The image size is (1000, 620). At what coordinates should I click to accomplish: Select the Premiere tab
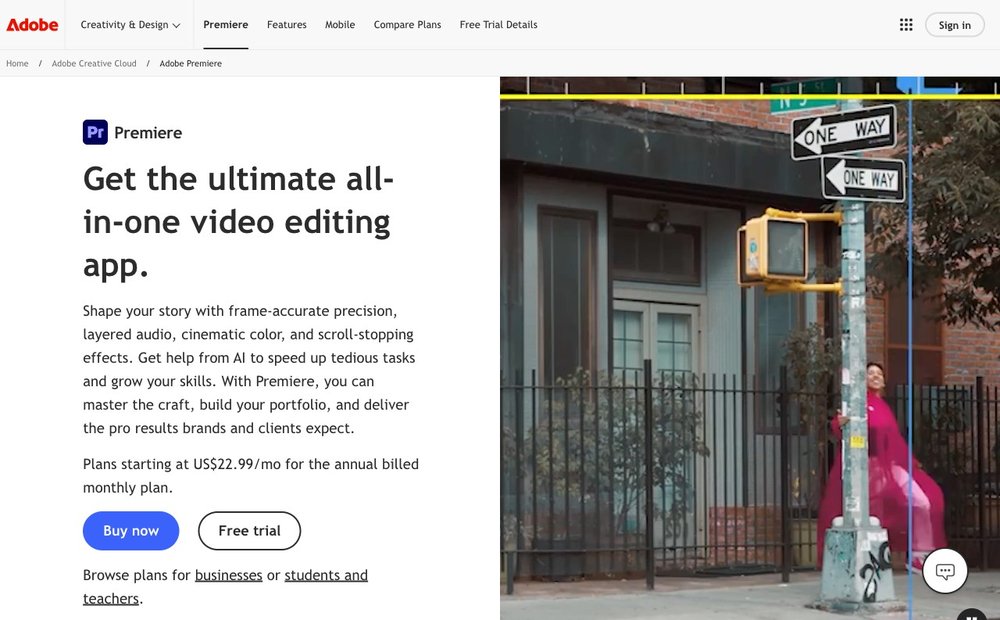coord(226,25)
